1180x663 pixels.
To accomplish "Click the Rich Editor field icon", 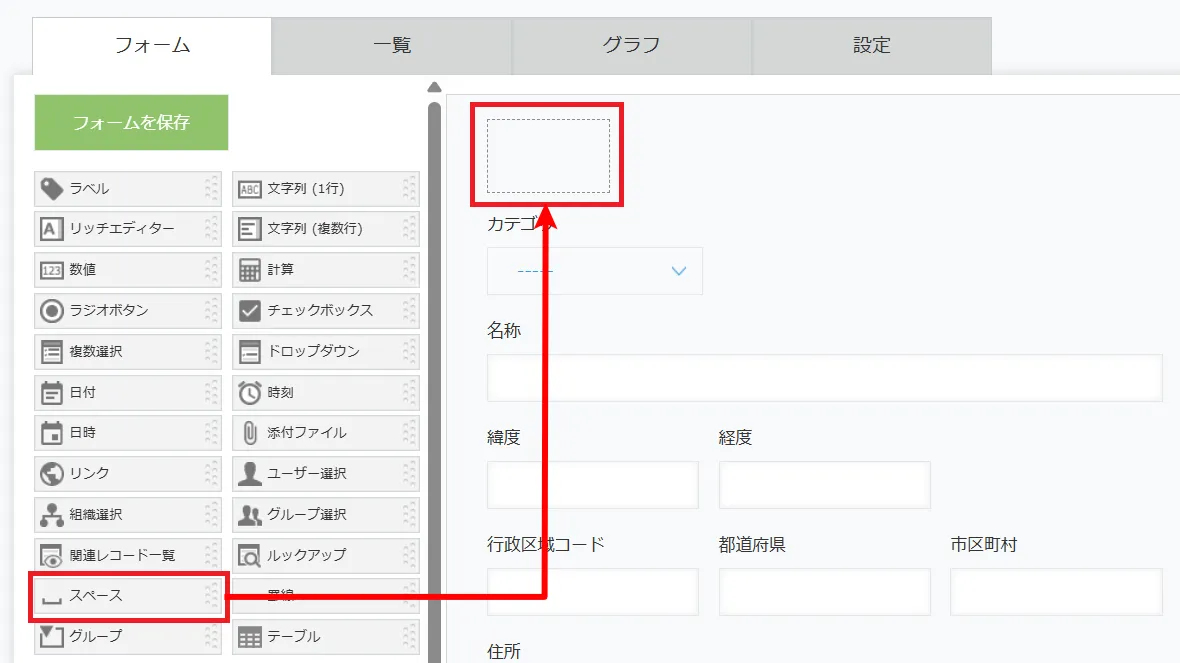I will tap(51, 229).
